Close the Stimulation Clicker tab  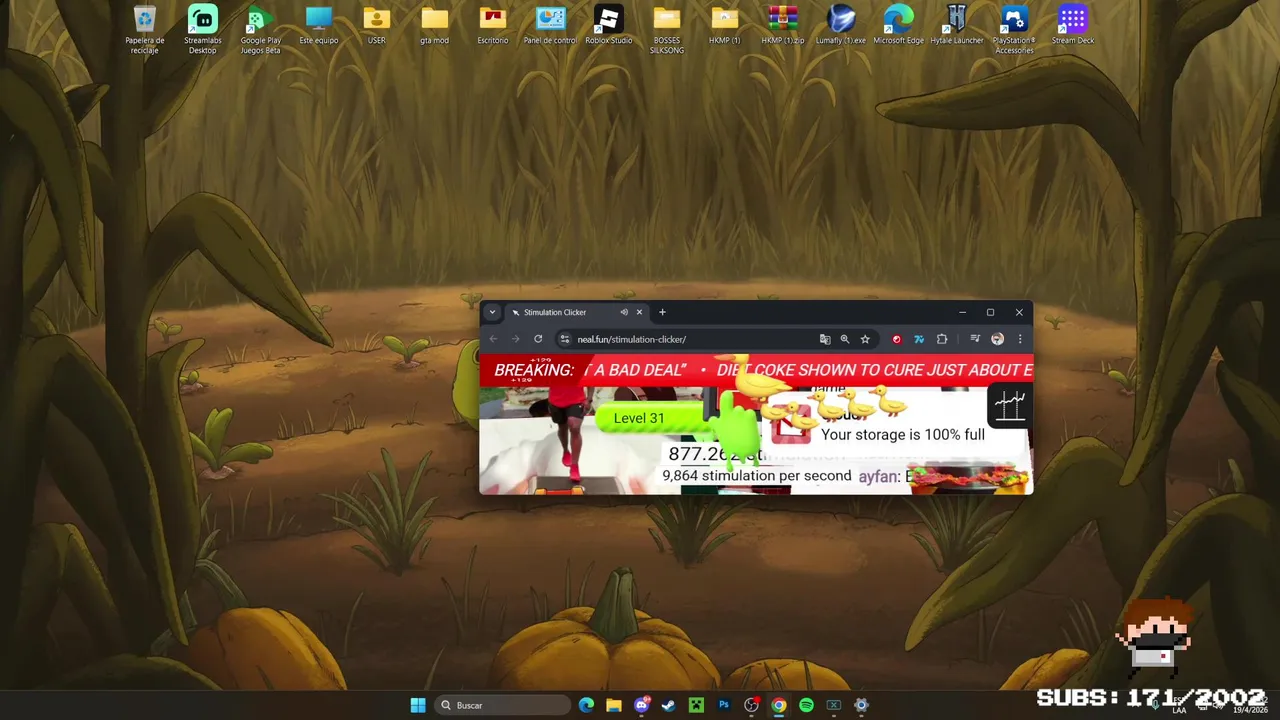(639, 312)
